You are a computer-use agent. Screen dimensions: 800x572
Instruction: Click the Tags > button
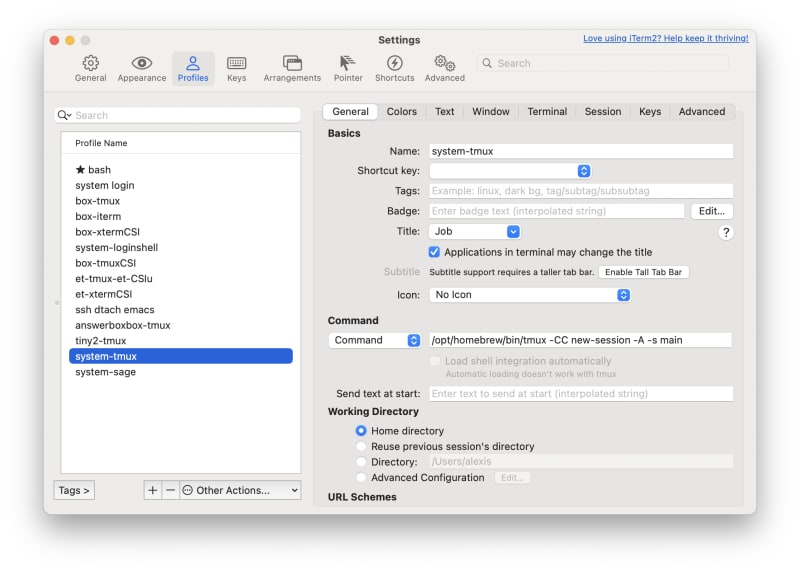(74, 490)
